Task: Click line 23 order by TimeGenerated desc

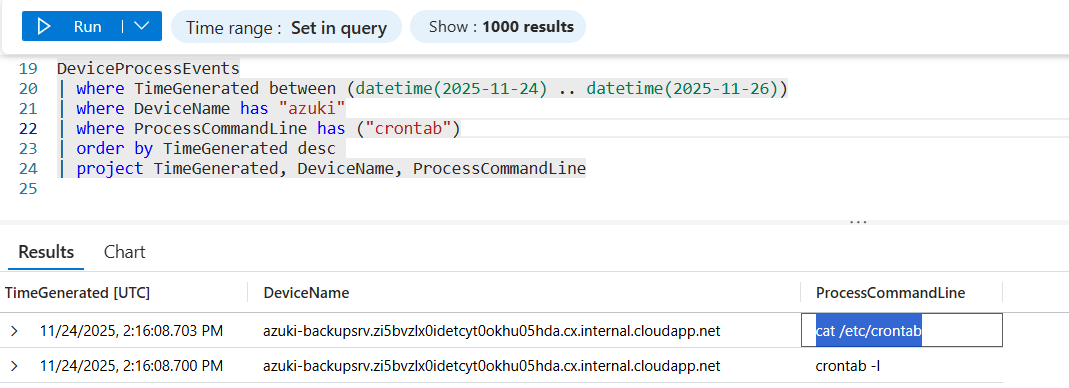Action: (x=205, y=149)
